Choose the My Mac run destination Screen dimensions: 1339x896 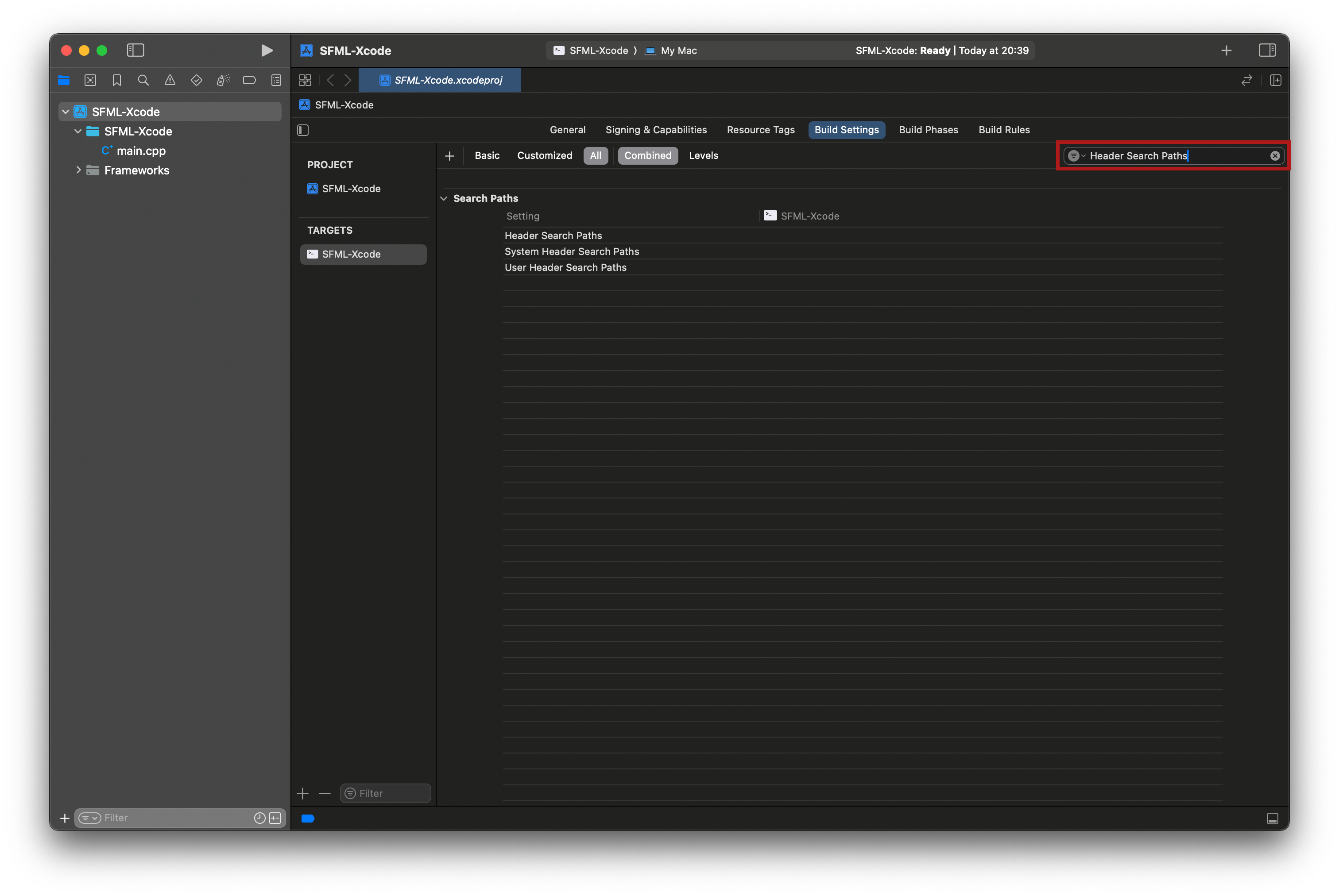pos(671,50)
